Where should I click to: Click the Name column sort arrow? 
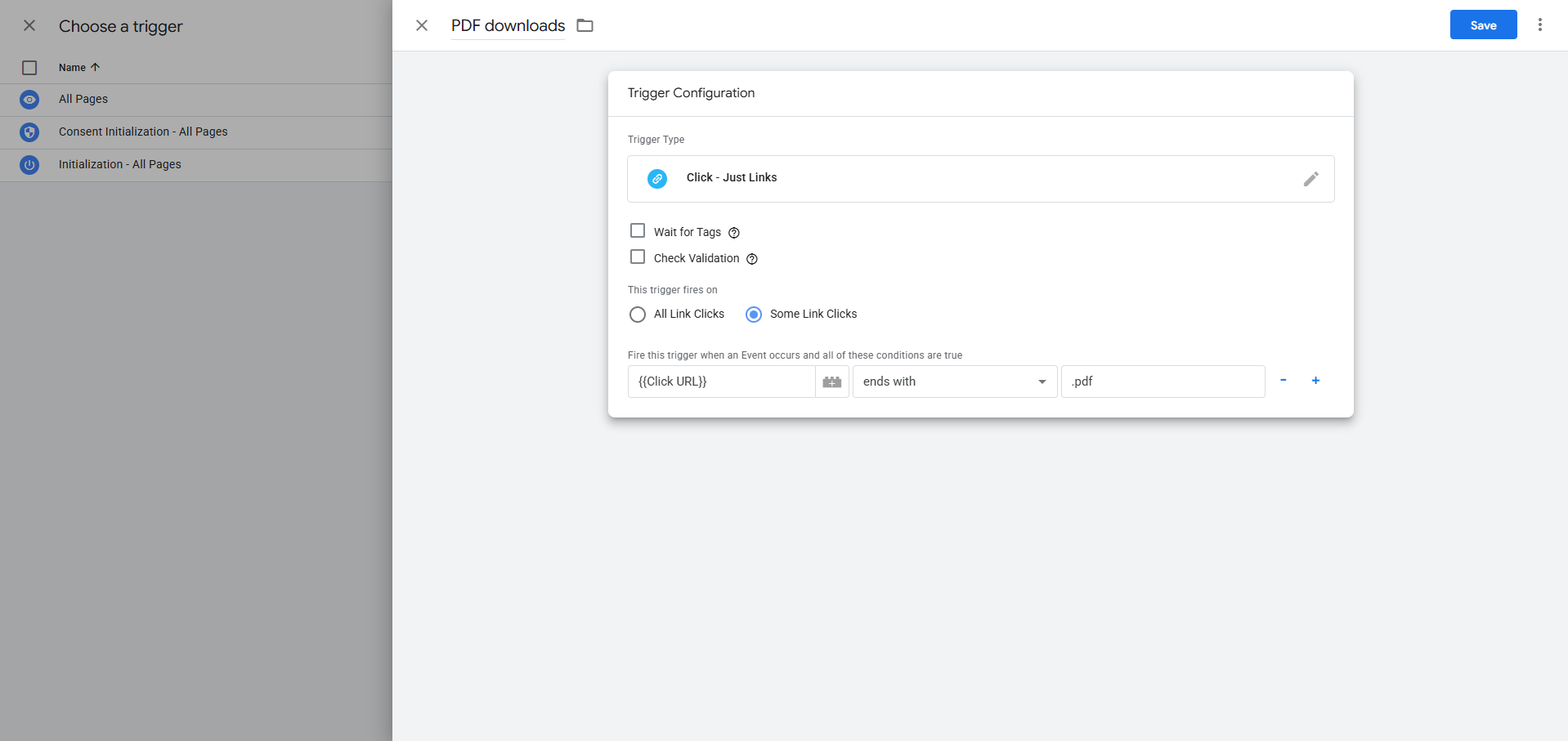tap(95, 67)
